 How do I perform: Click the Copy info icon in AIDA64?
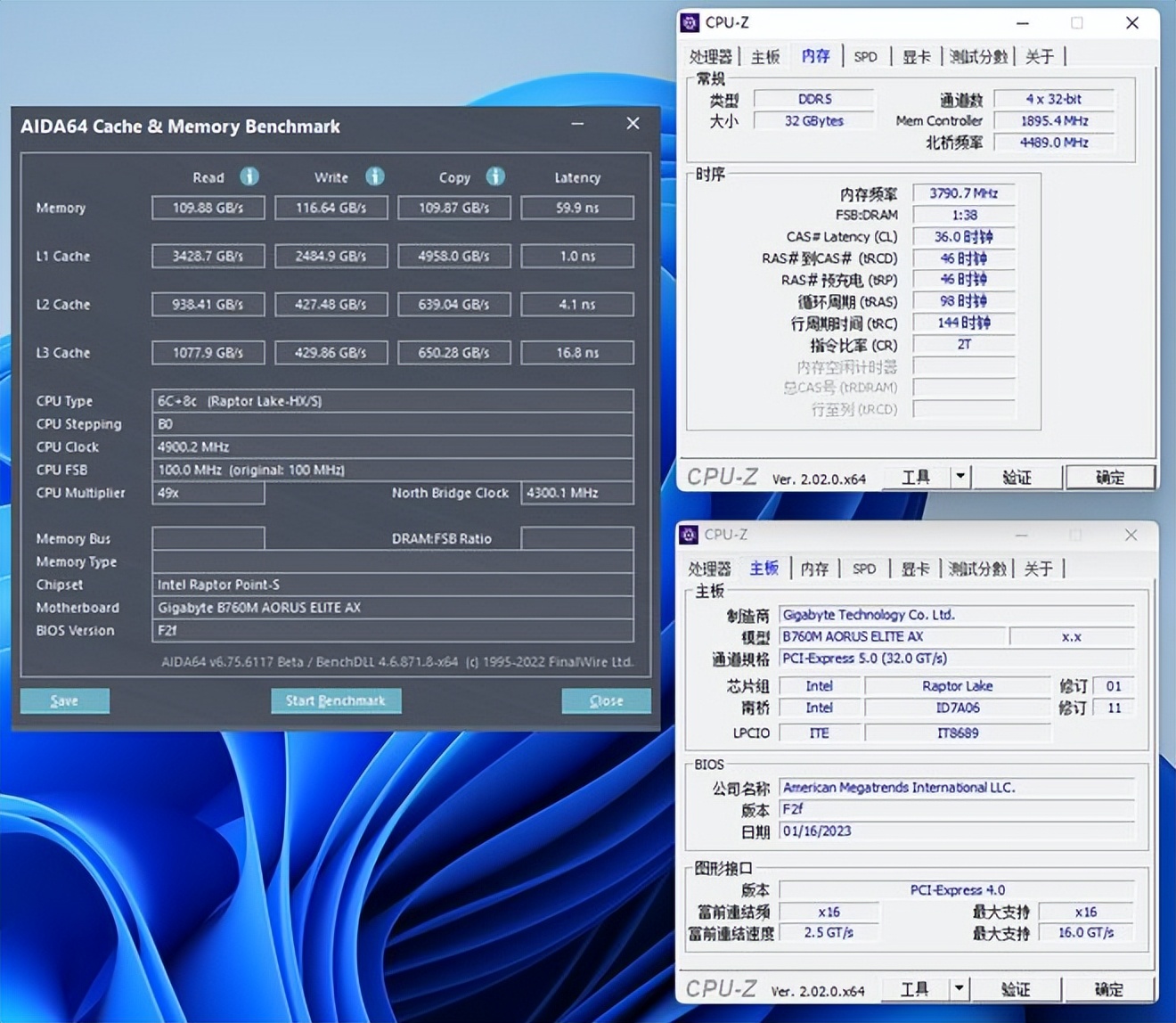495,177
